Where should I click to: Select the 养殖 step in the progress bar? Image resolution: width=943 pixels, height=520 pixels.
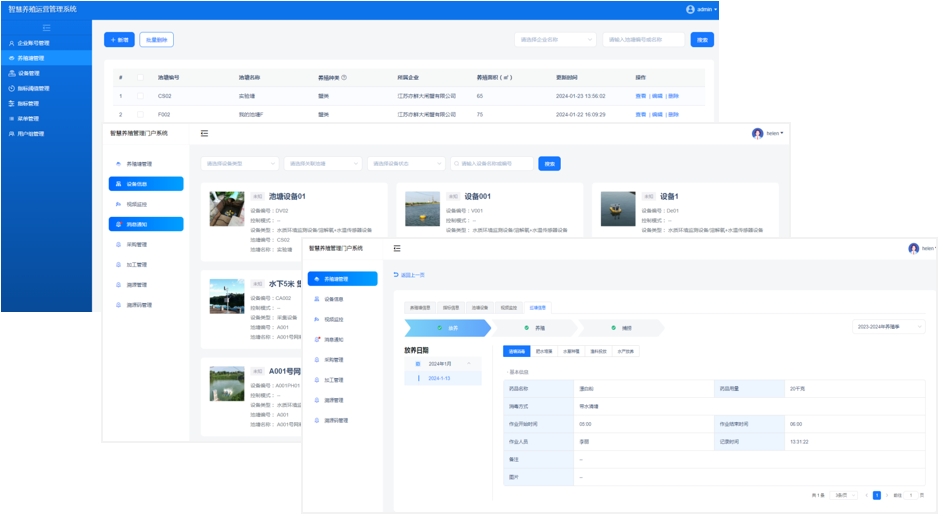coord(545,327)
